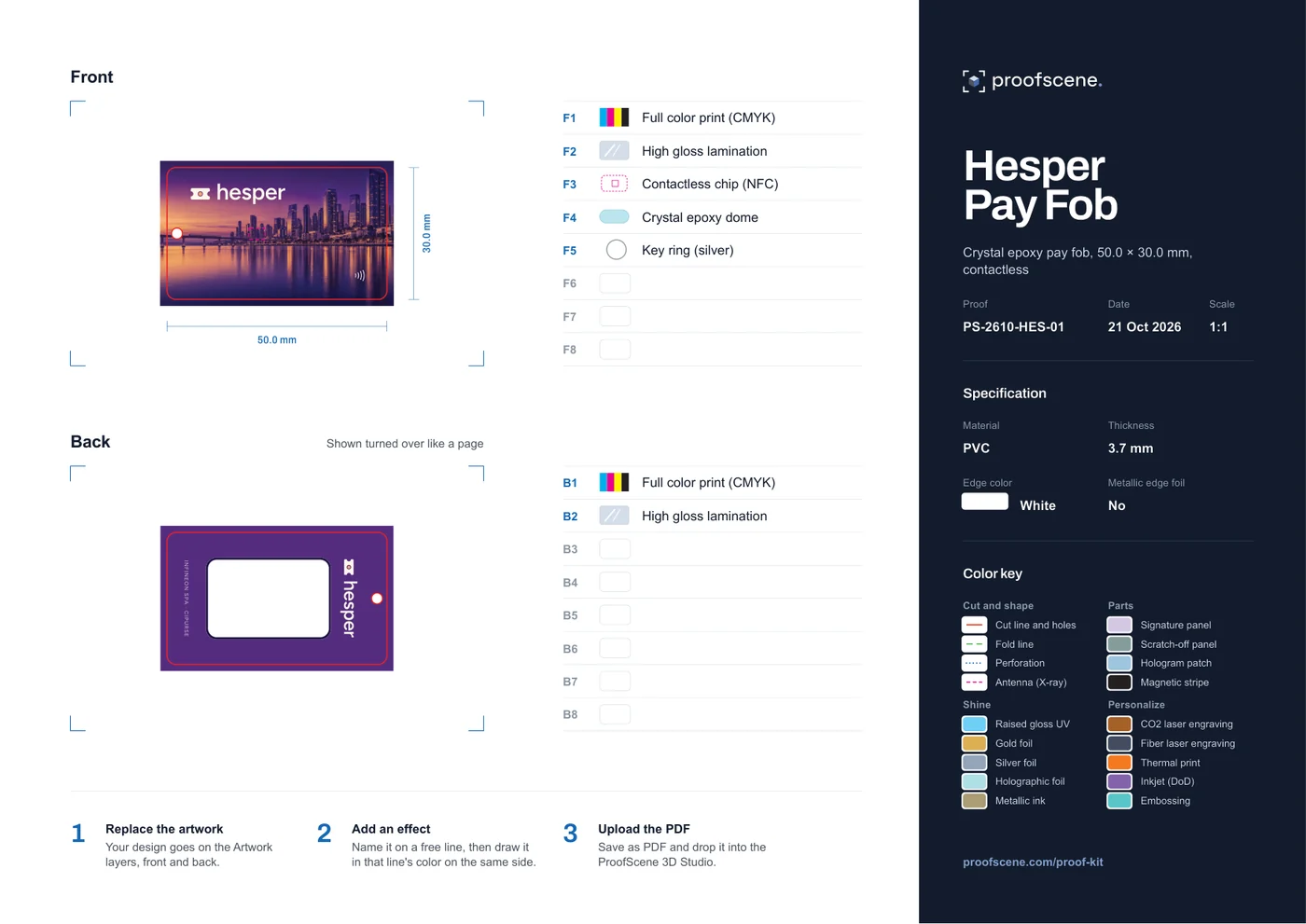The image size is (1306, 924).
Task: Select the Fiber laser engraving swatch
Action: coord(1119,743)
